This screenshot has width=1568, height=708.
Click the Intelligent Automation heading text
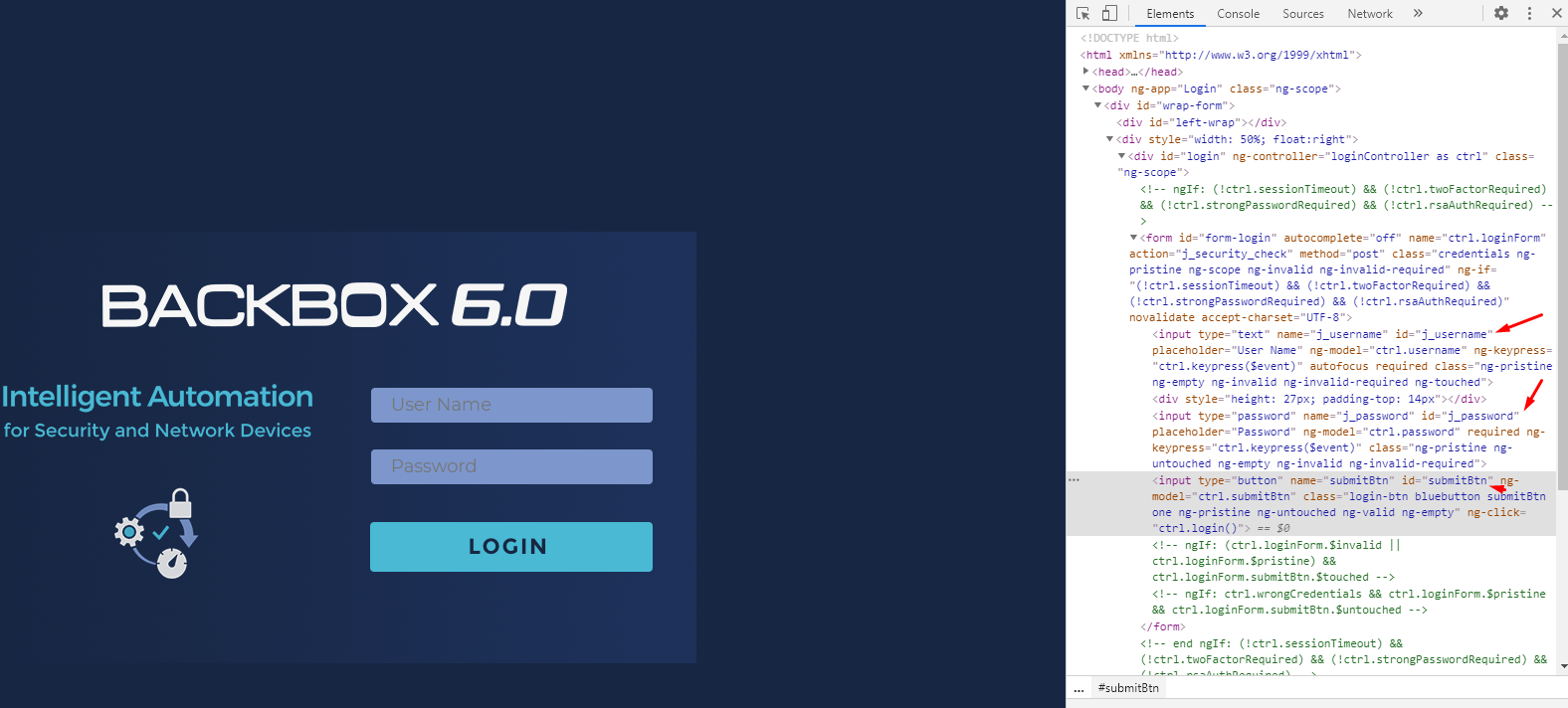(157, 397)
